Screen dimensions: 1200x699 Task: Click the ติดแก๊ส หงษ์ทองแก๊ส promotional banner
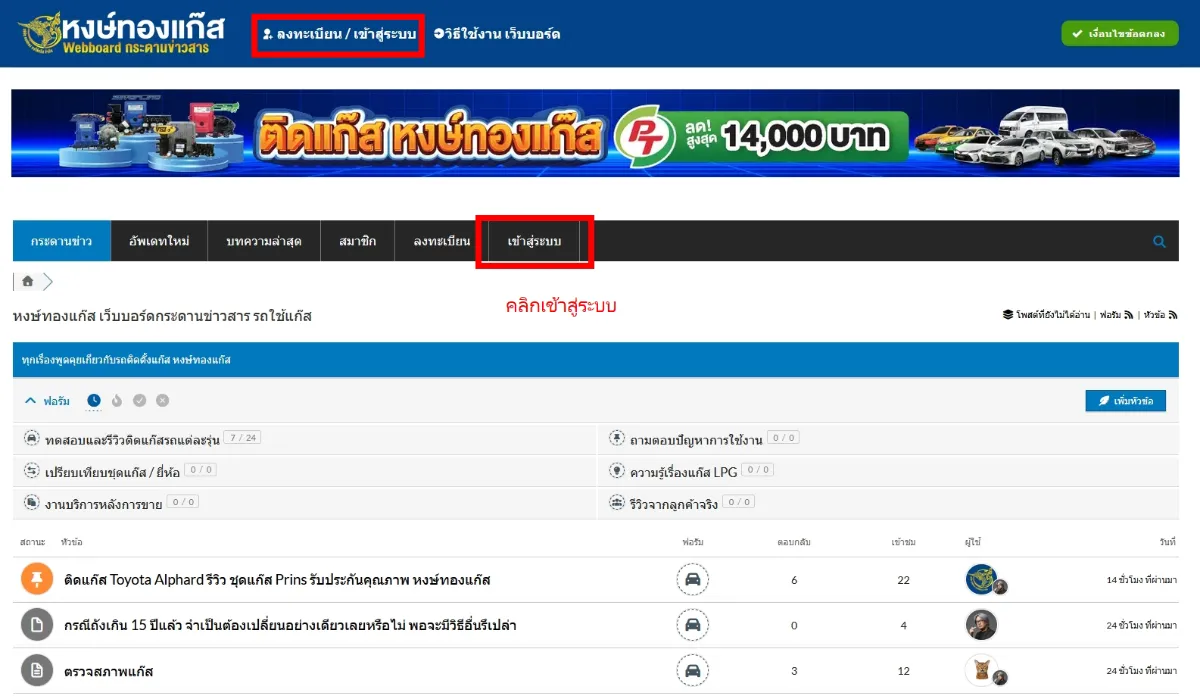(x=595, y=133)
